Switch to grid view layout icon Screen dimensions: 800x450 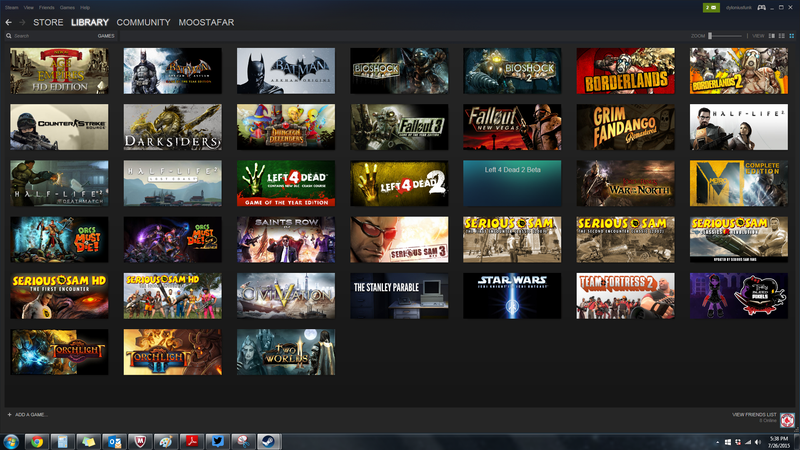(792, 36)
